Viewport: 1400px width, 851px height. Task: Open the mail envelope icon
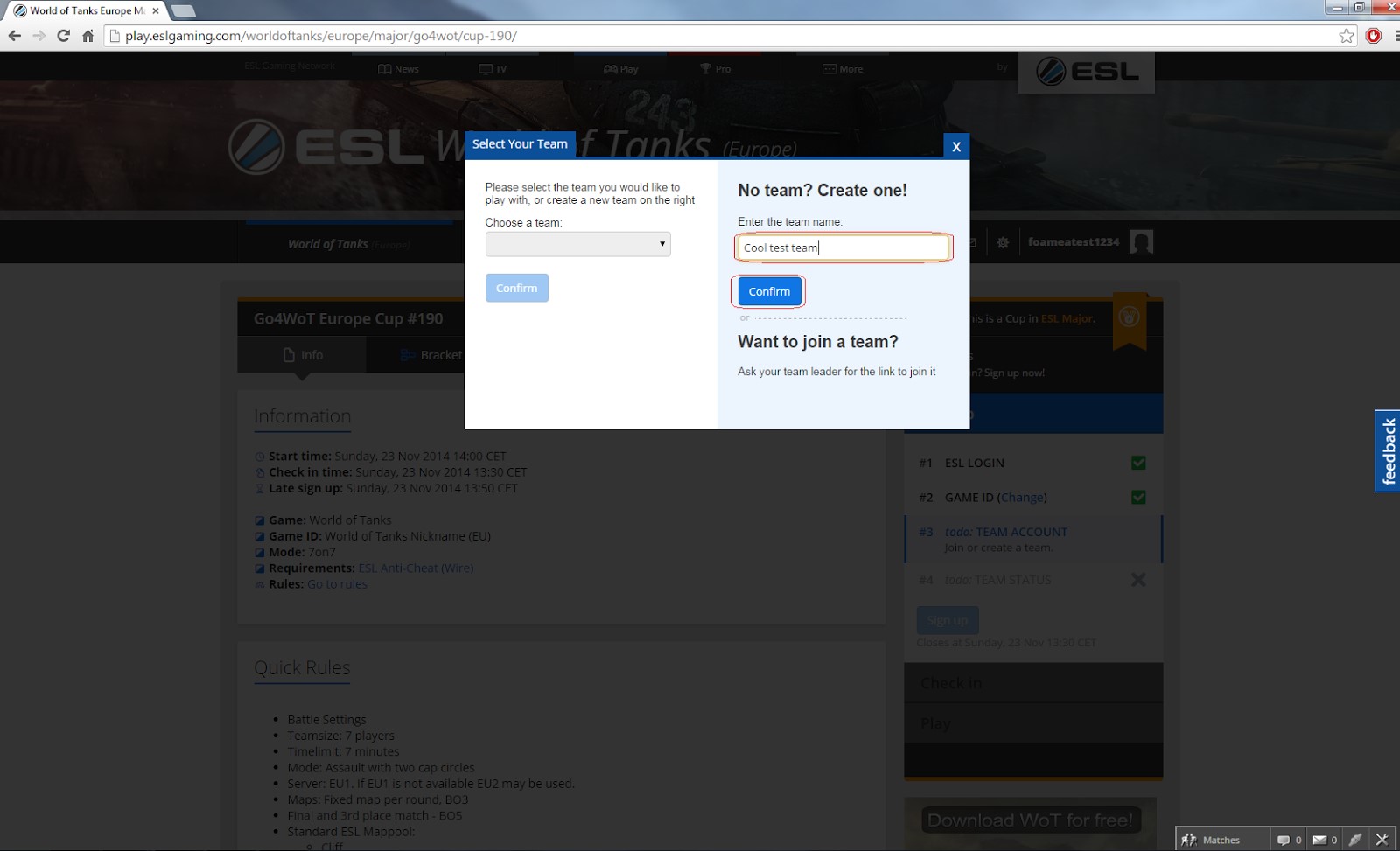(1319, 840)
